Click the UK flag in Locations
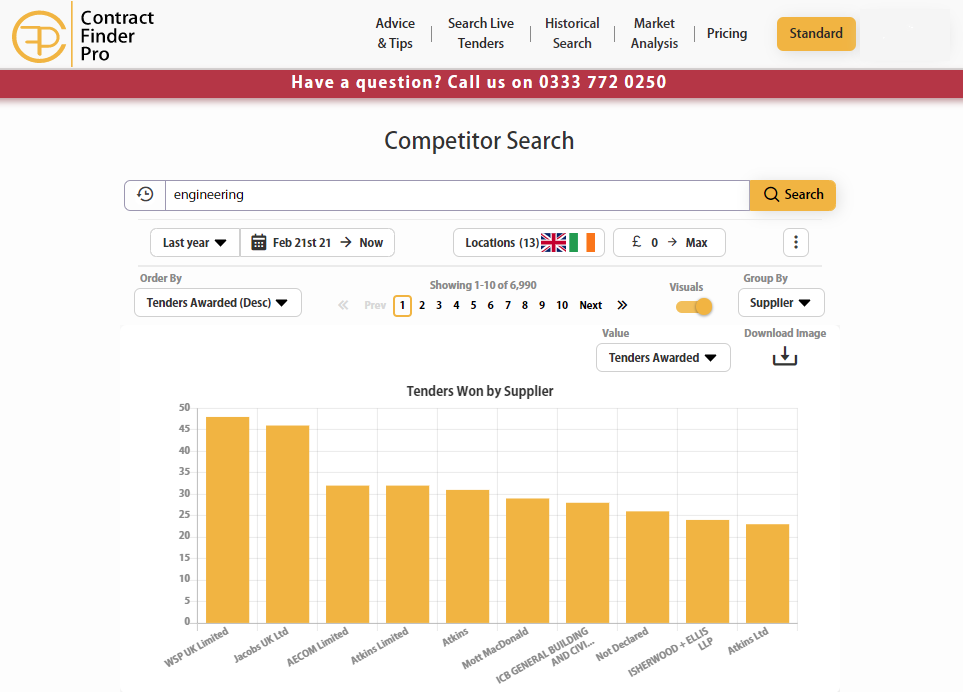The height and width of the screenshot is (692, 963). [553, 243]
